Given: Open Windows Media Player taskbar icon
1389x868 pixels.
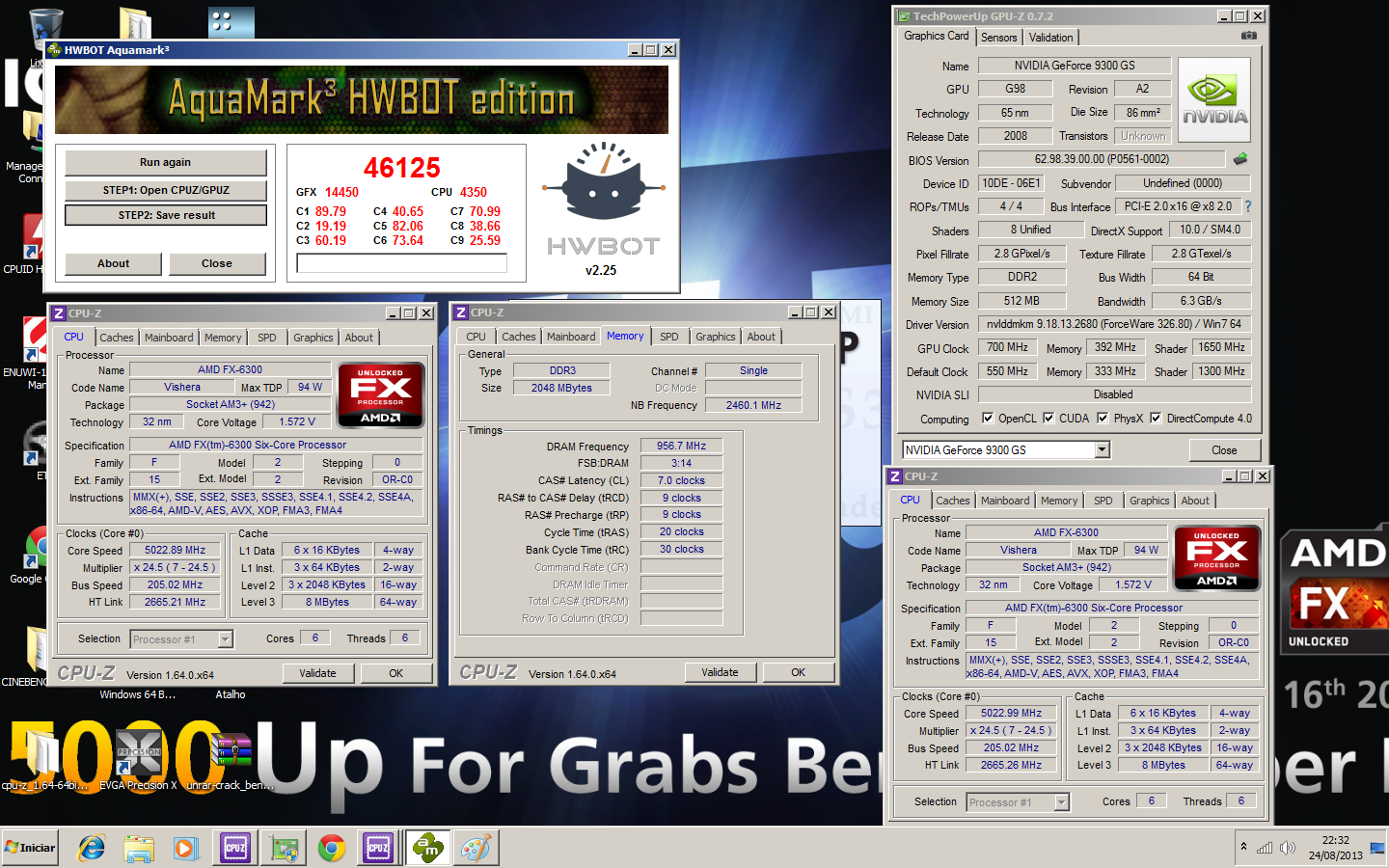Looking at the screenshot, I should coord(185,849).
